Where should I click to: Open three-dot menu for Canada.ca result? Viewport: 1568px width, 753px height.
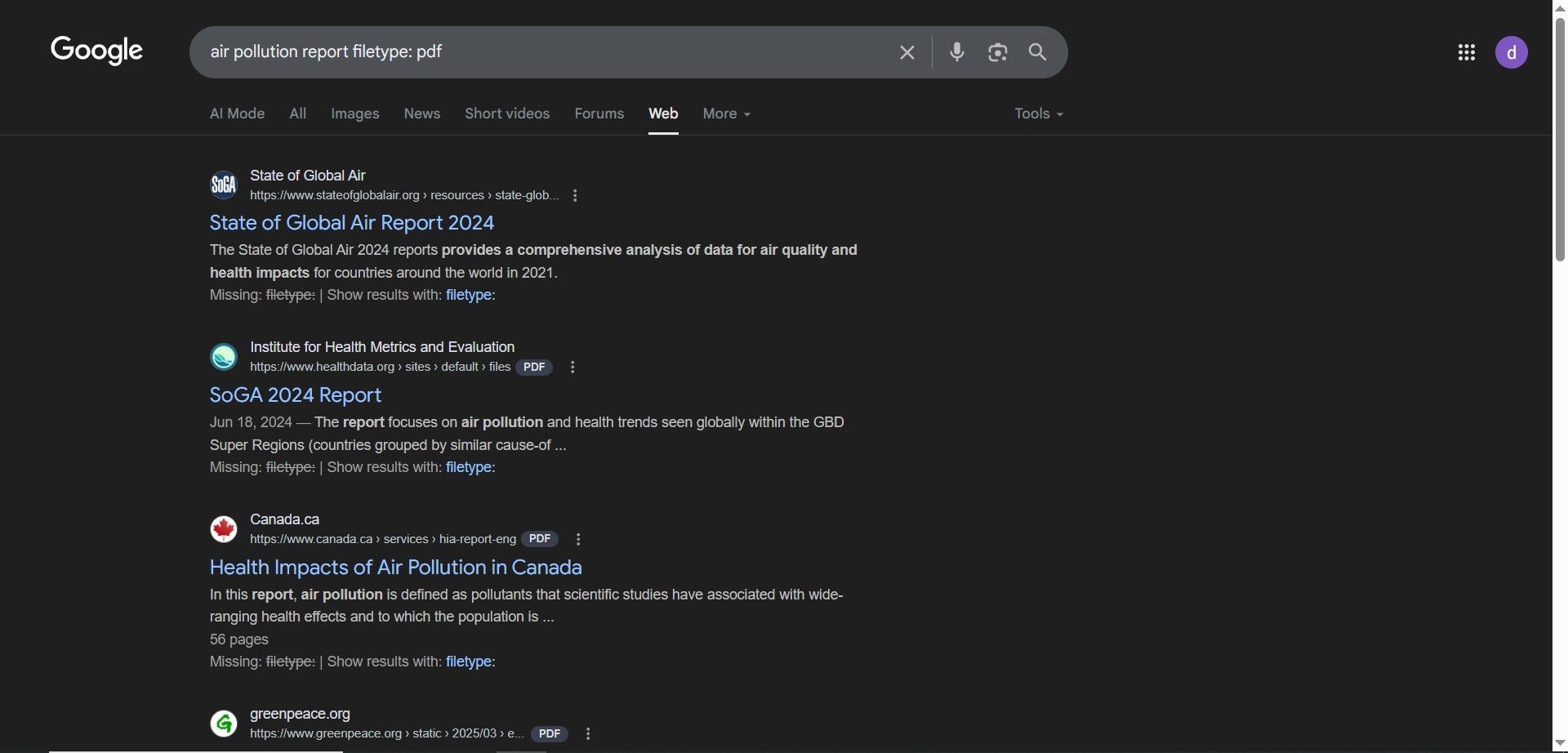(x=578, y=540)
